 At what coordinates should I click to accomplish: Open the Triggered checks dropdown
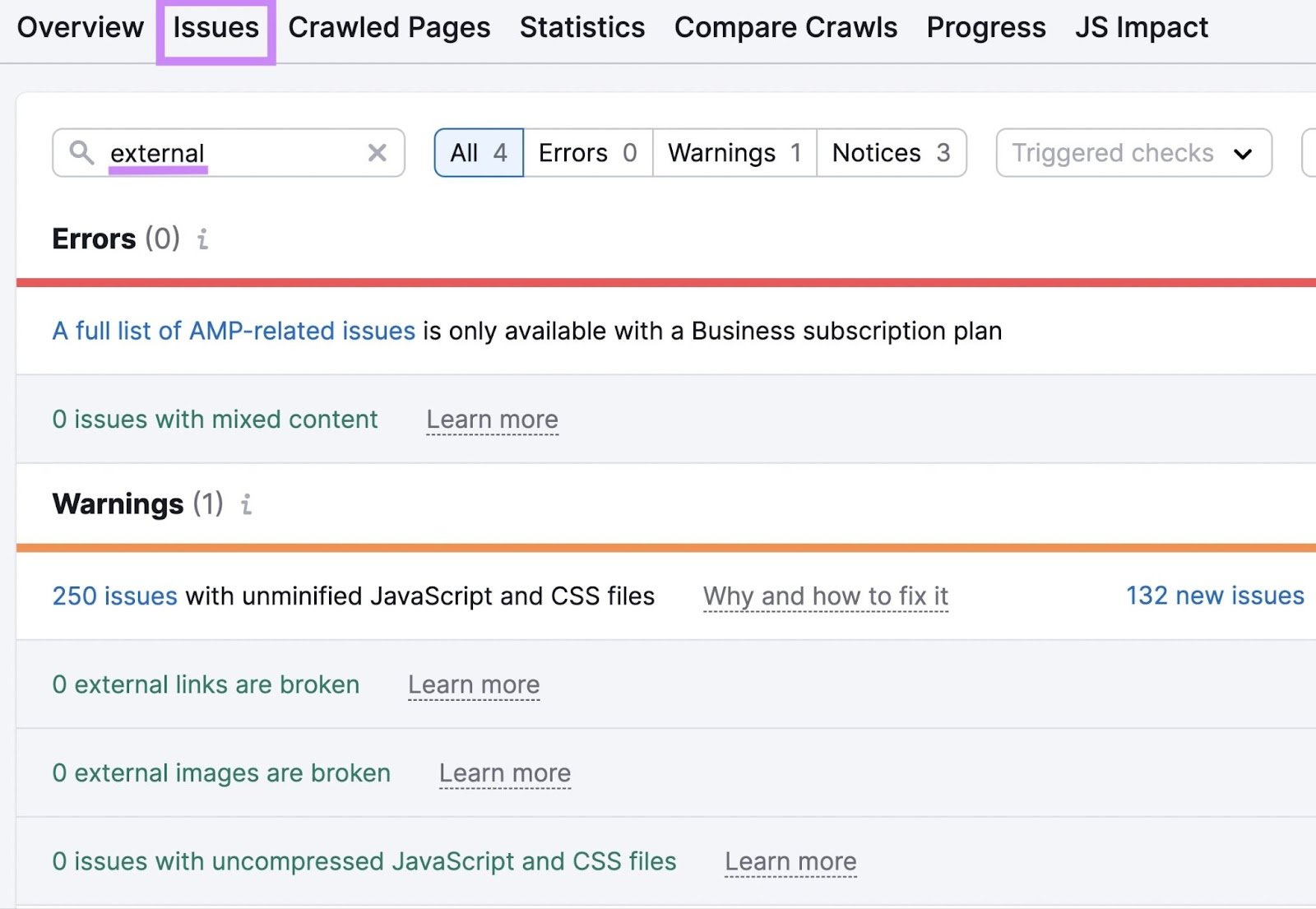tap(1133, 153)
